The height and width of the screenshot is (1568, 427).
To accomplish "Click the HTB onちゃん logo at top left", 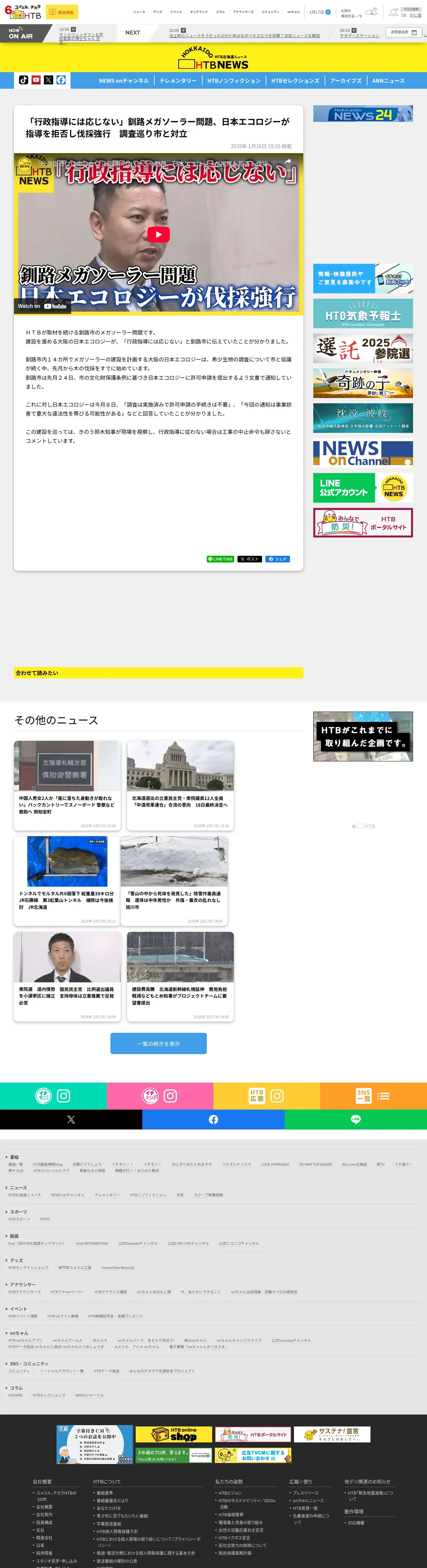I will tap(23, 12).
